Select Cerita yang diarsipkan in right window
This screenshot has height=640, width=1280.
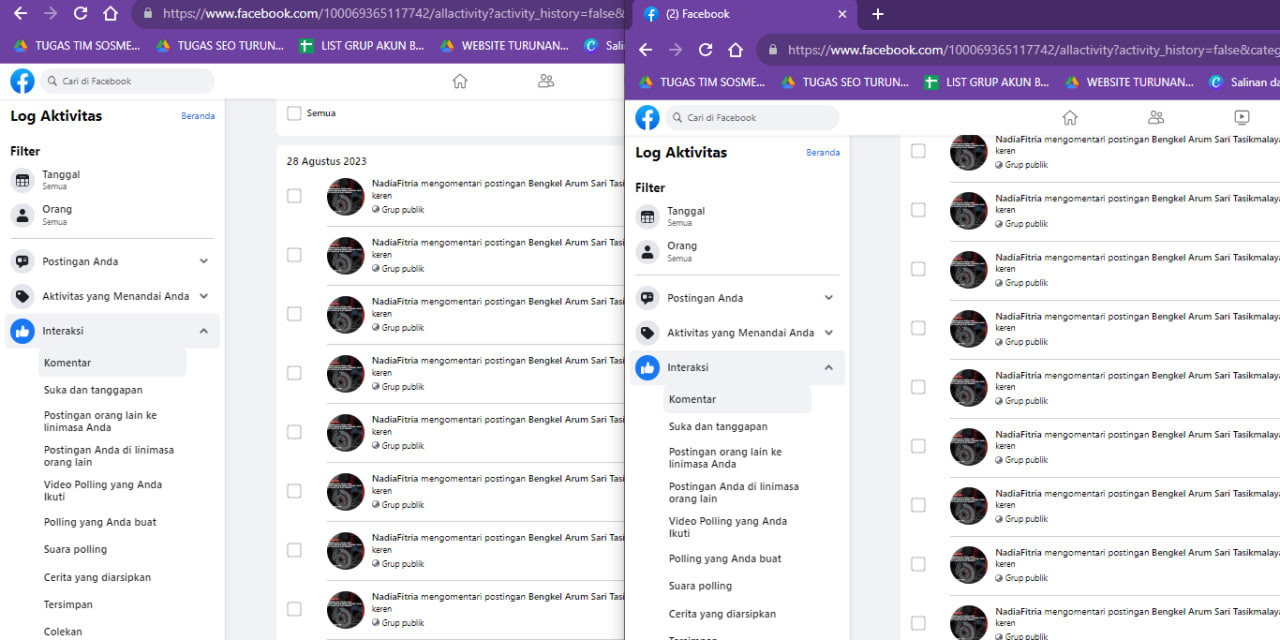coord(722,614)
